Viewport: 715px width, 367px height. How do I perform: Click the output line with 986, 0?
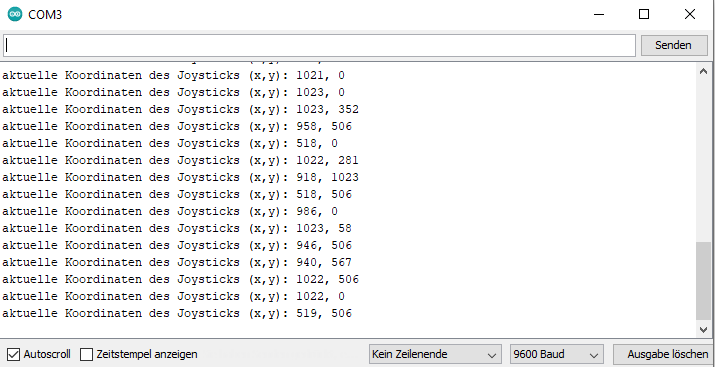[x=170, y=212]
